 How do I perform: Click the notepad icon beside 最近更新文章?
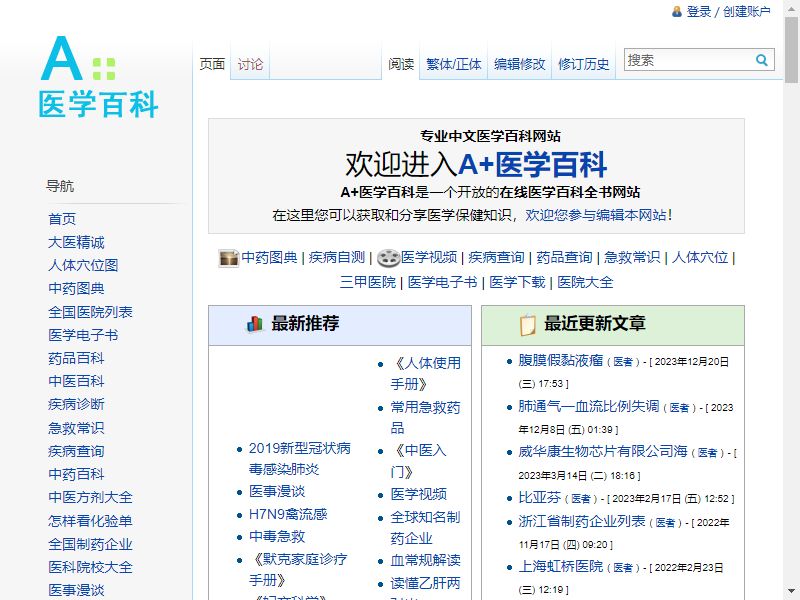[528, 324]
